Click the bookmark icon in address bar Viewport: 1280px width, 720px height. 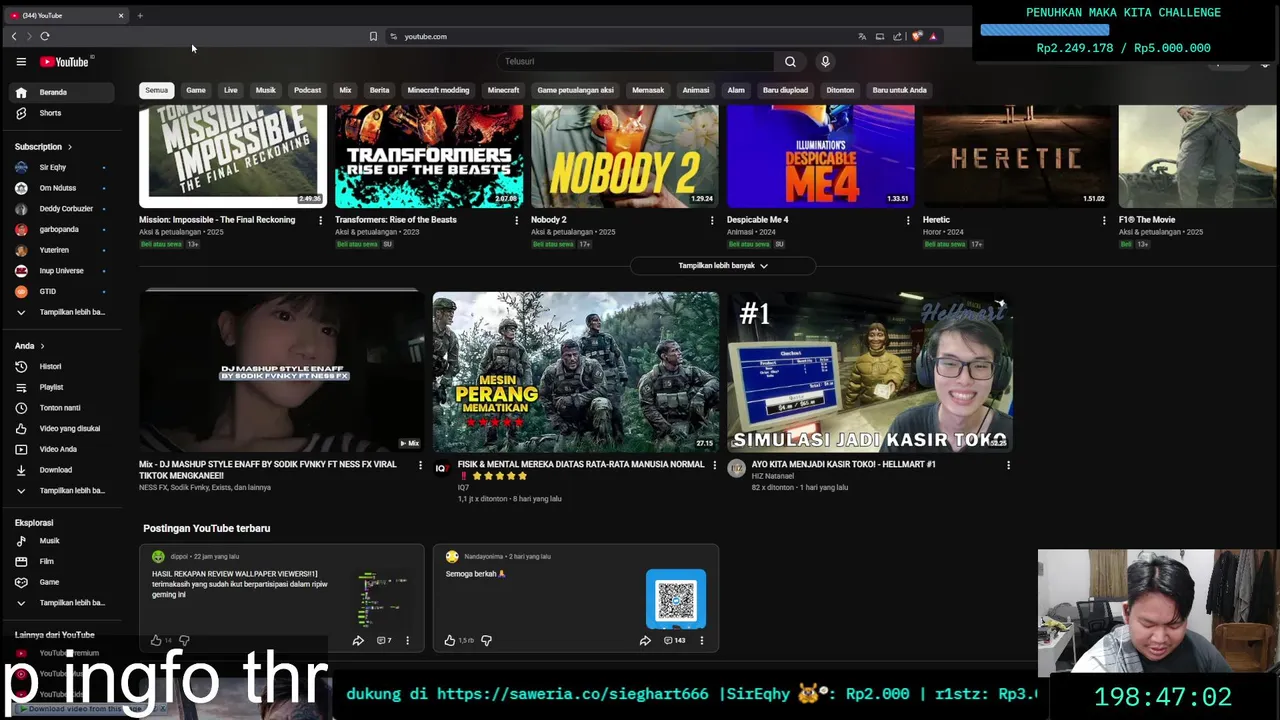click(373, 36)
